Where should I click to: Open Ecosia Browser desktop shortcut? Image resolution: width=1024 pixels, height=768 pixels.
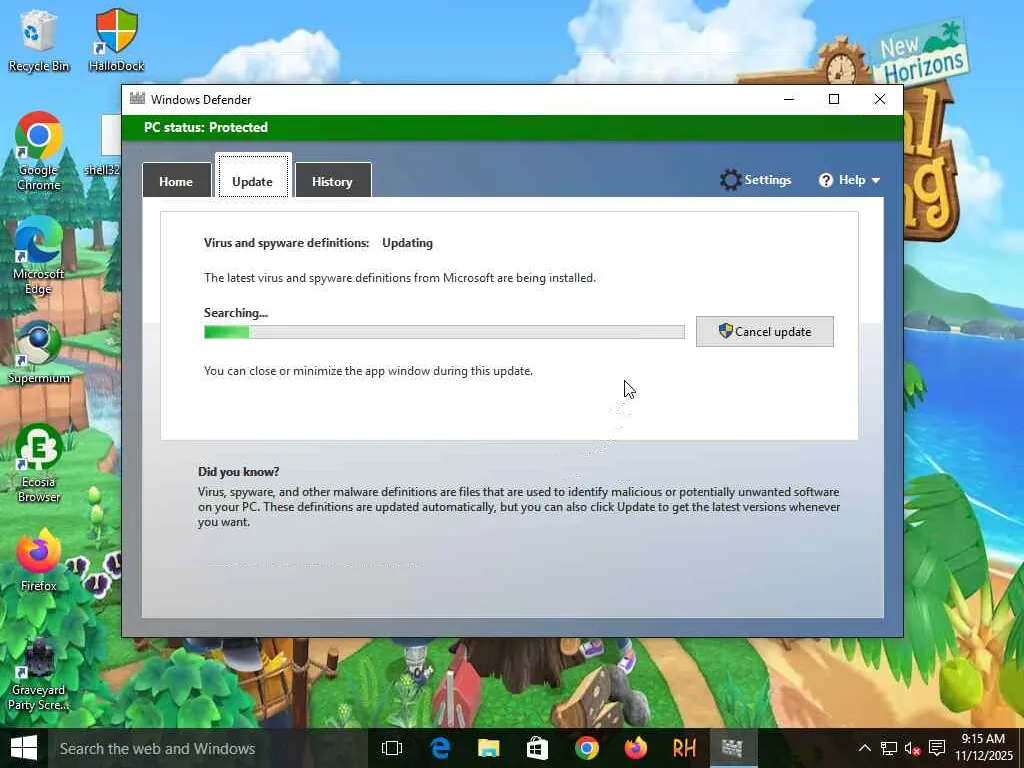point(39,463)
